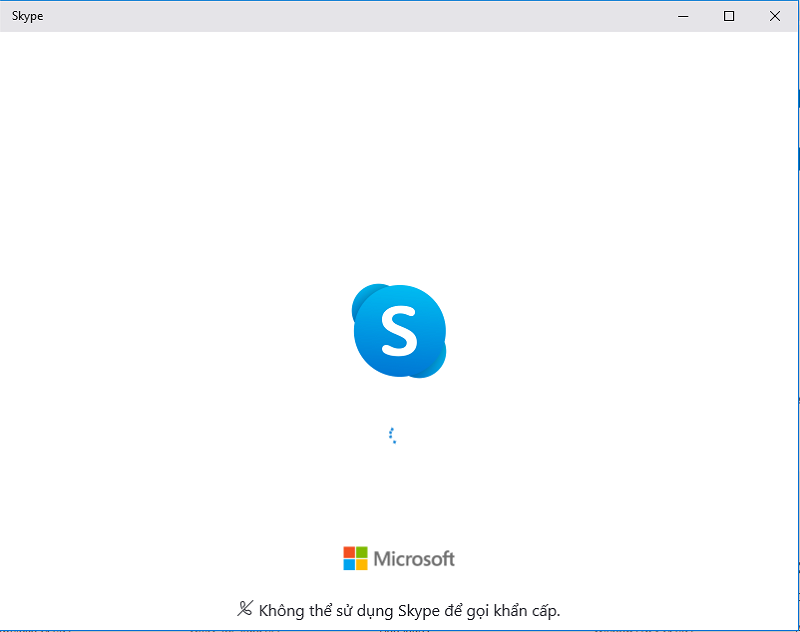Minimize the Skype window

pos(683,16)
